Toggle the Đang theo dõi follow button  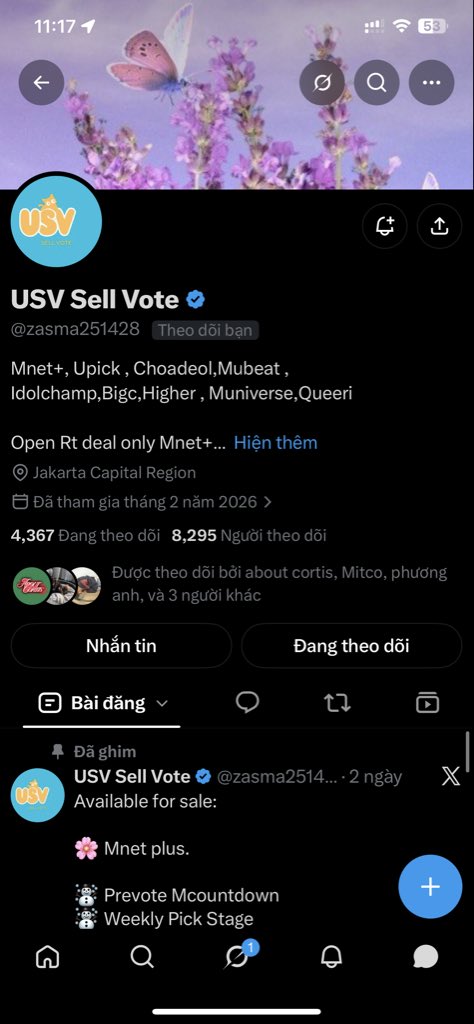[x=351, y=646]
